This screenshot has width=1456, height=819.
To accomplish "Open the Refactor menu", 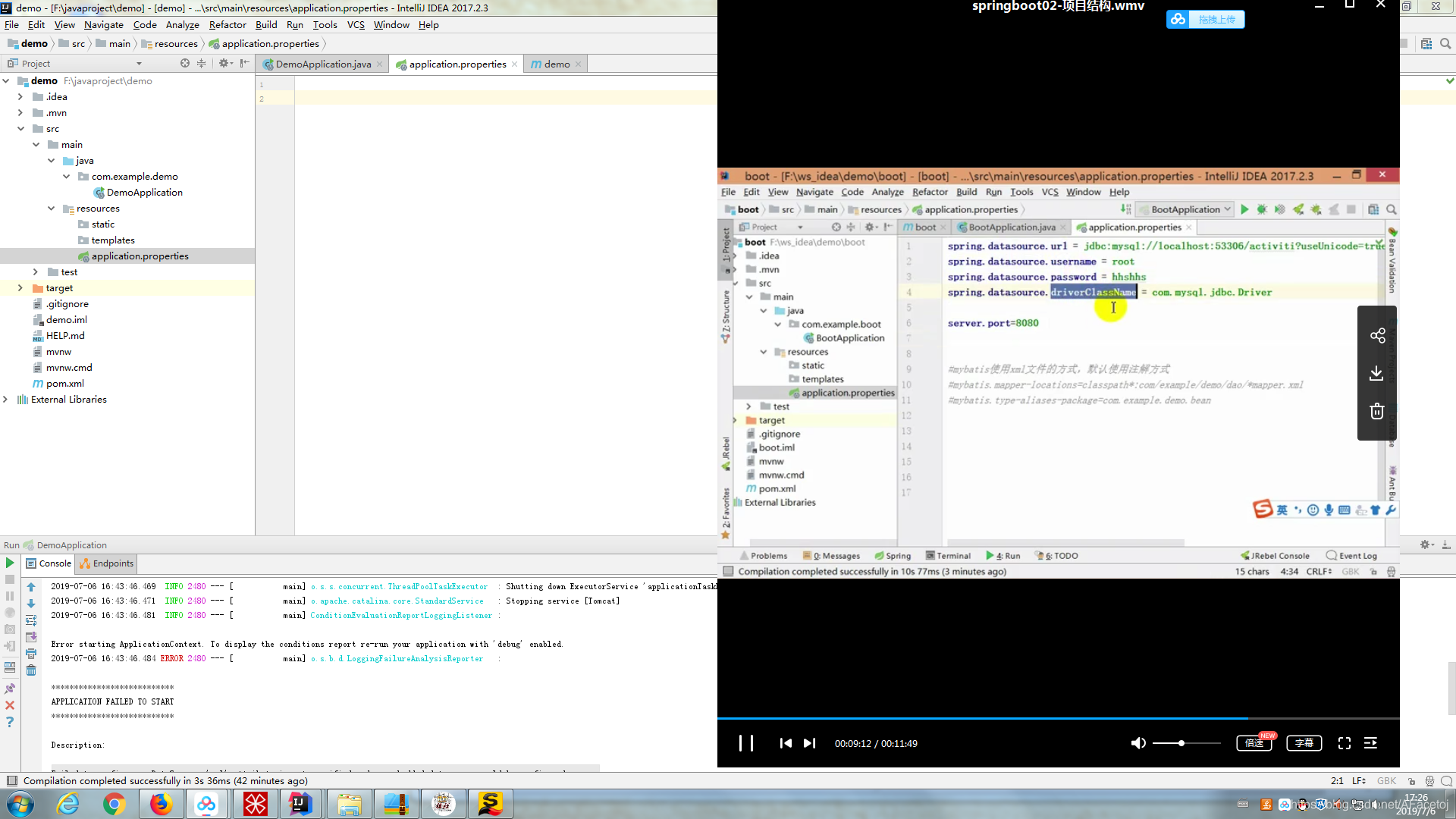I will pyautogui.click(x=227, y=25).
